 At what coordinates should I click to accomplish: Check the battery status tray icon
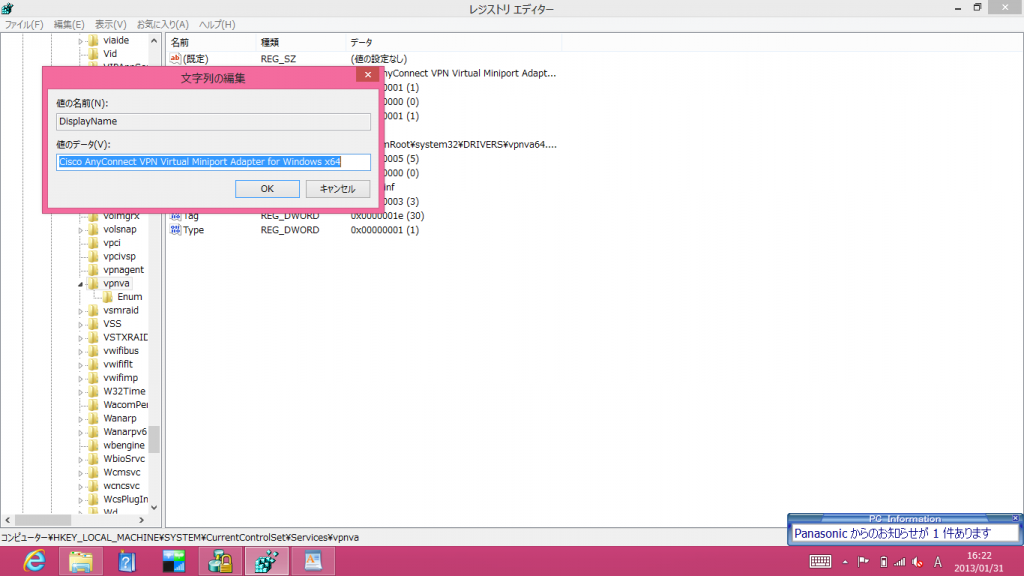884,562
